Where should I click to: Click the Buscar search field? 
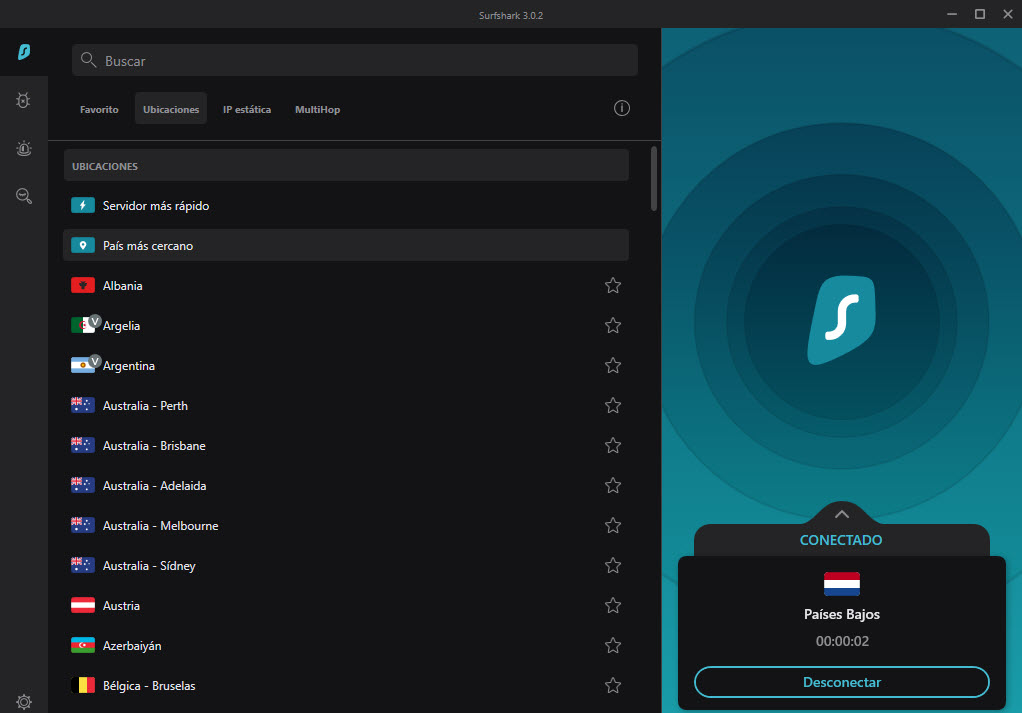click(x=355, y=60)
